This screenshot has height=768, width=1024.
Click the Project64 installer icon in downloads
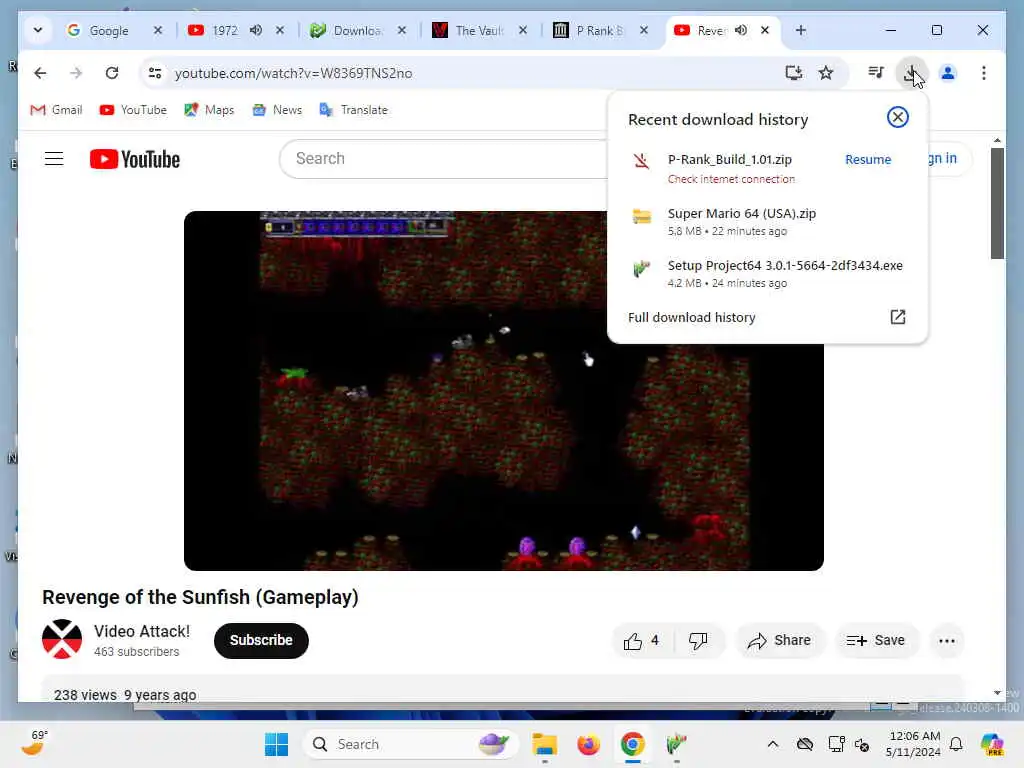tap(642, 268)
